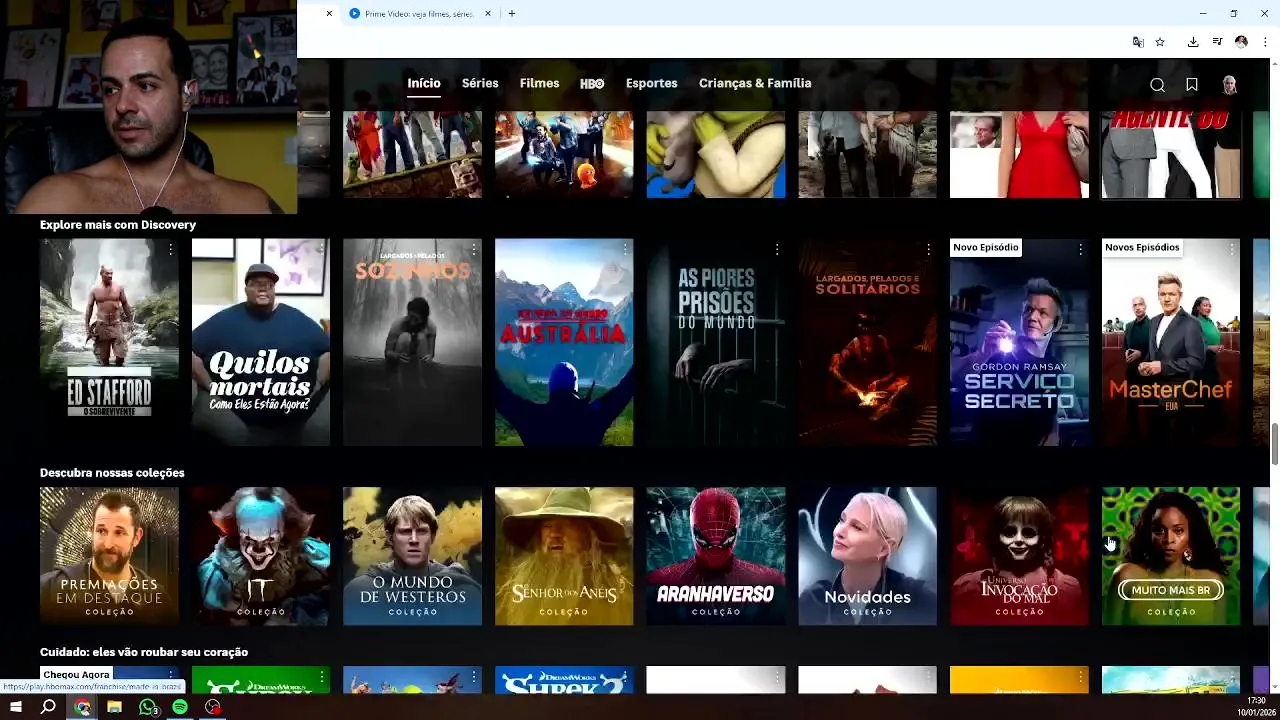The height and width of the screenshot is (720, 1280).
Task: Switch to the Prime Video browser tab
Action: (418, 13)
